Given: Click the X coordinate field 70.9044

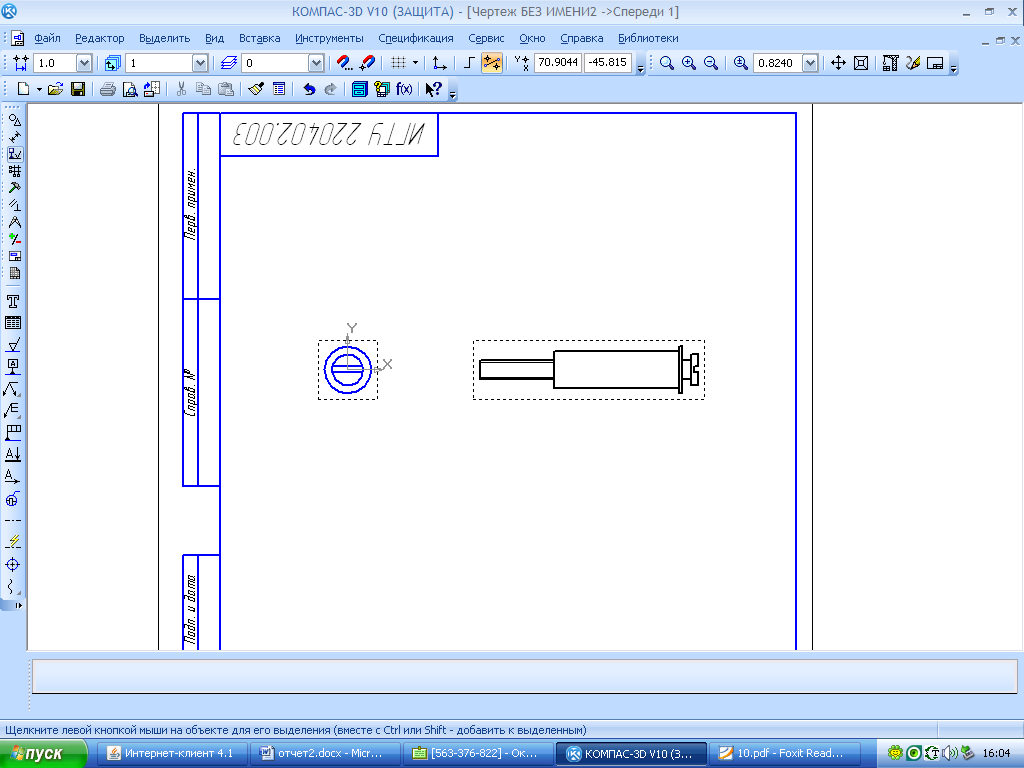Looking at the screenshot, I should tap(558, 63).
